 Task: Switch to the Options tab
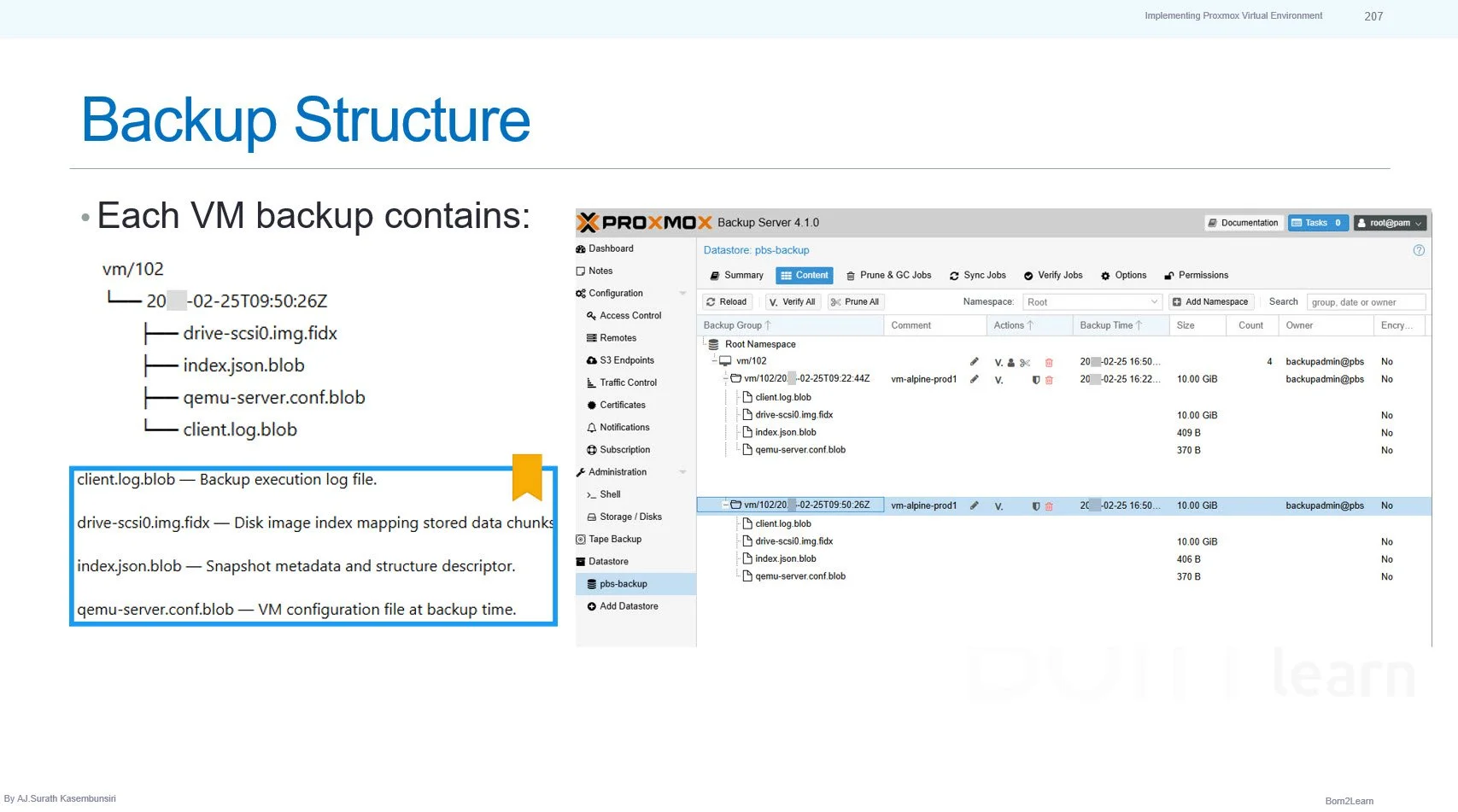click(x=1123, y=276)
